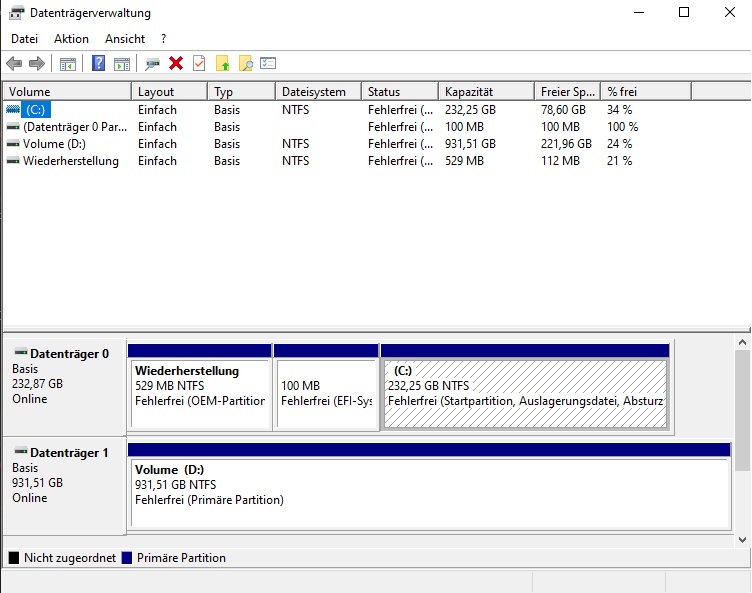Click the blue Primäre Partition legend swatch
This screenshot has height=593, width=752.
[127, 557]
